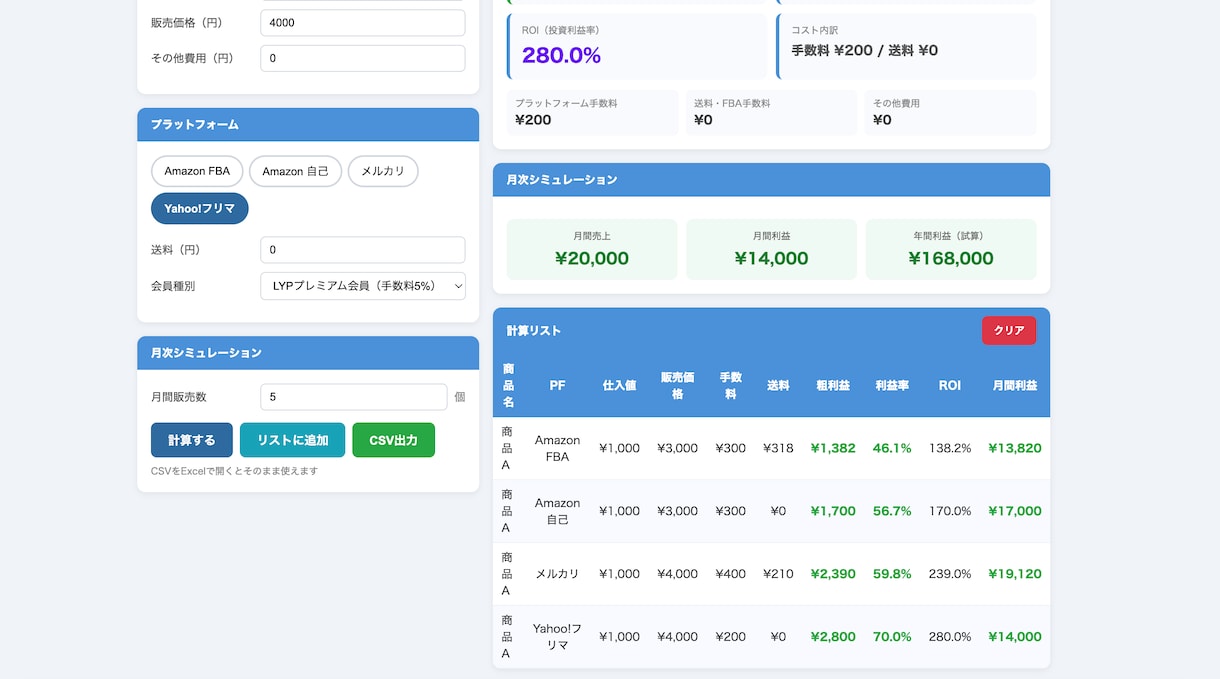
Task: Click the Amazon 自己 row PF cell
Action: (557, 511)
